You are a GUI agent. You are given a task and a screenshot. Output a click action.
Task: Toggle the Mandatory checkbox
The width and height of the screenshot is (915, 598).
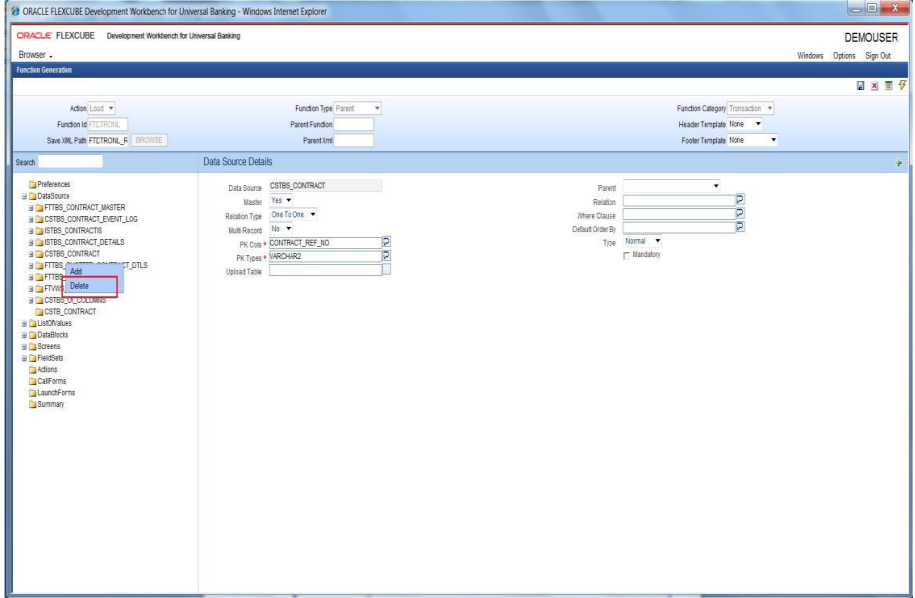coord(627,256)
